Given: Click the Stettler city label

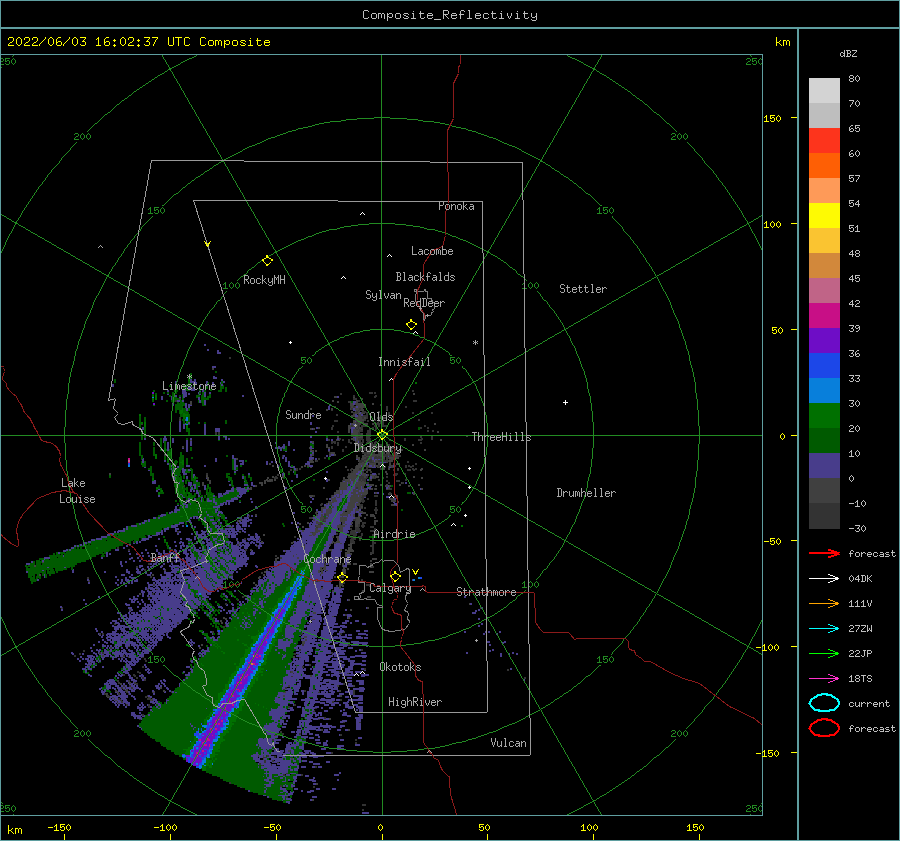Looking at the screenshot, I should click(583, 289).
